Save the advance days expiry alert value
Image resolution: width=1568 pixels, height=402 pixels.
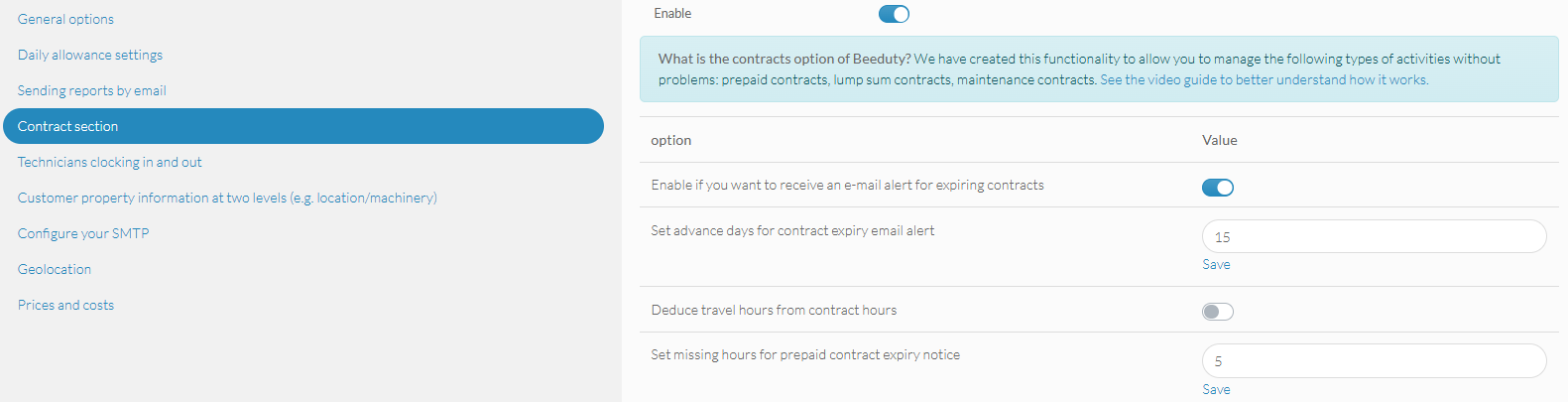pos(1216,264)
